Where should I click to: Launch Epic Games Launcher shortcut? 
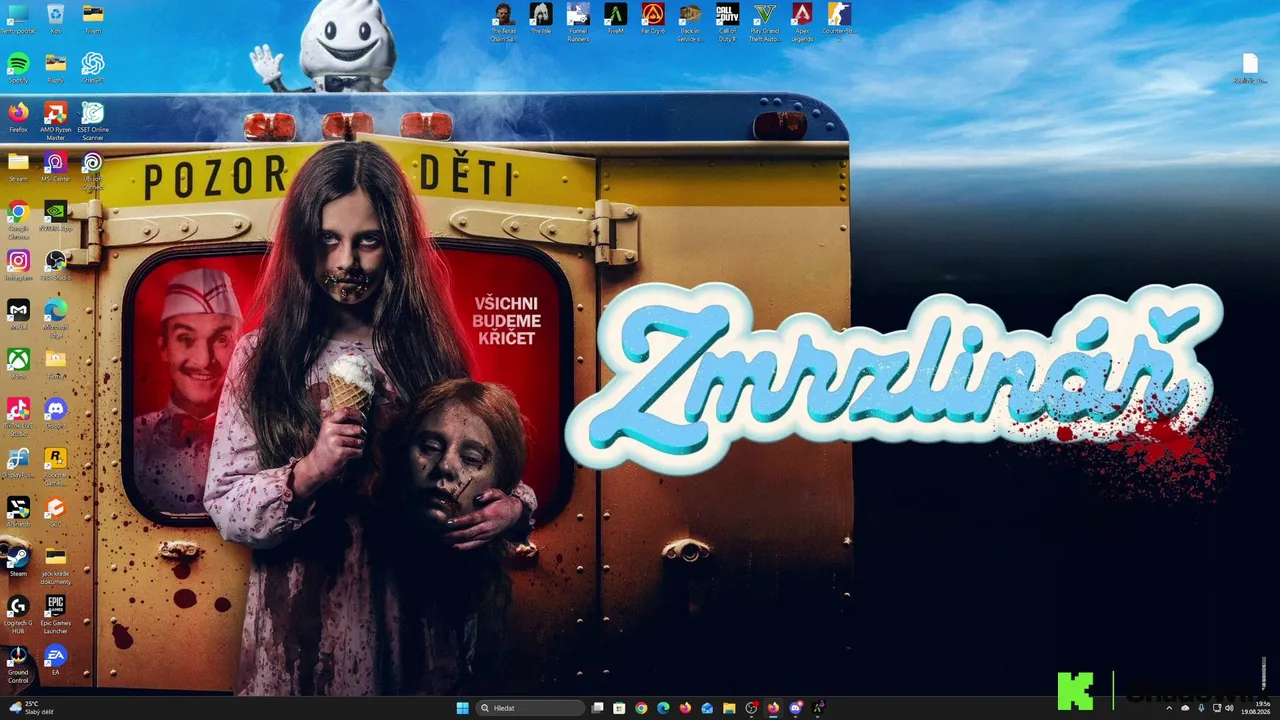coord(55,614)
